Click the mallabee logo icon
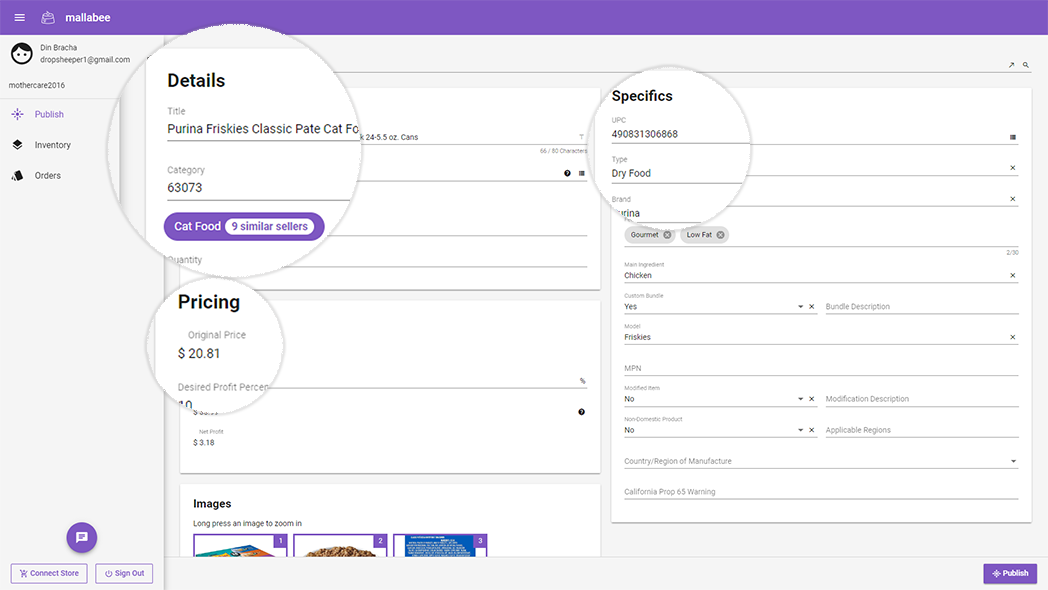 pos(48,17)
